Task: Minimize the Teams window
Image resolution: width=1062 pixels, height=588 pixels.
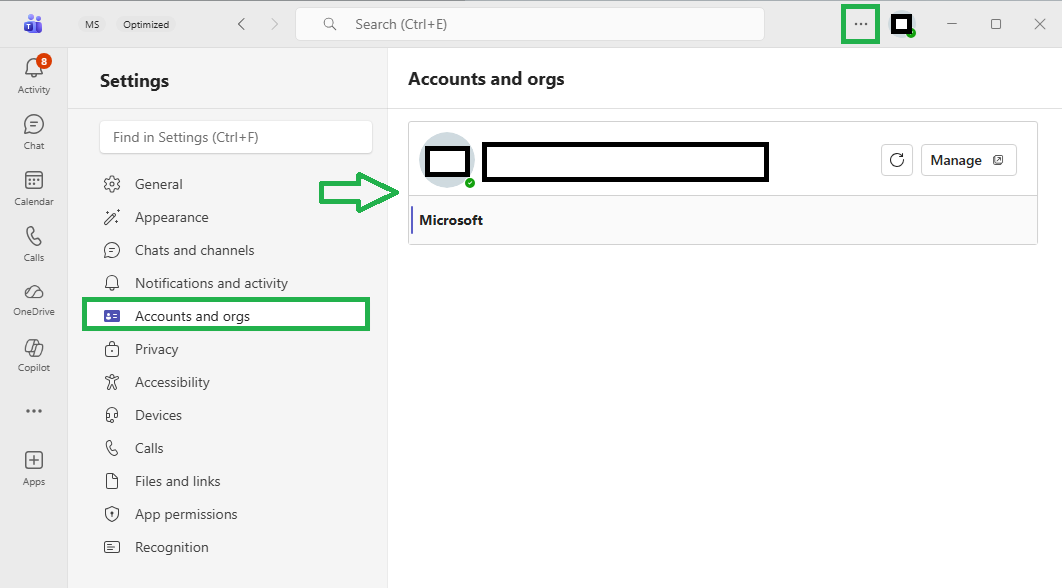Action: [952, 24]
